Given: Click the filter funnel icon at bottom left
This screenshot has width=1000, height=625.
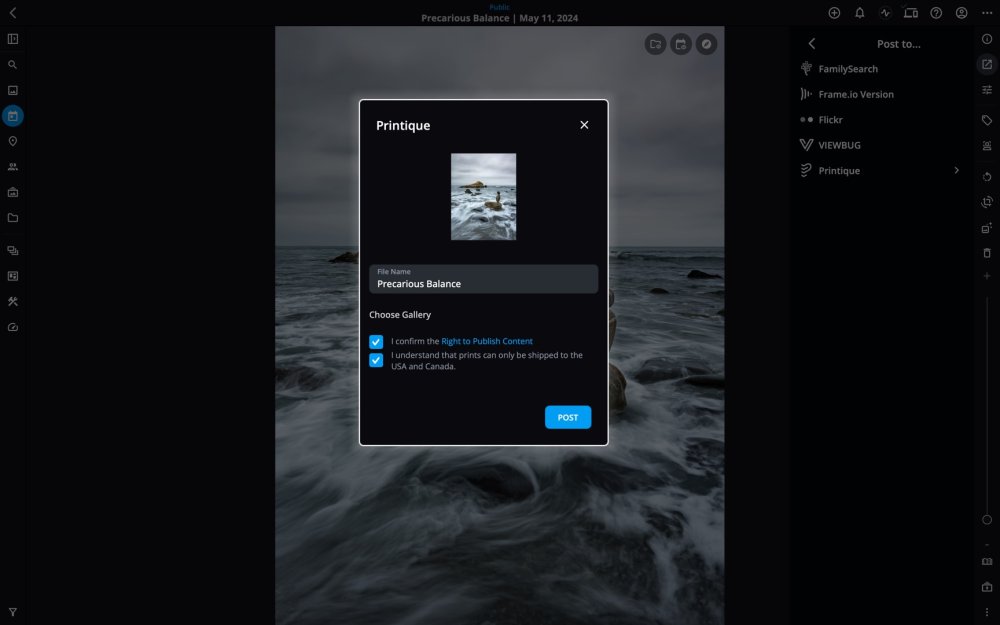Looking at the screenshot, I should 13,612.
